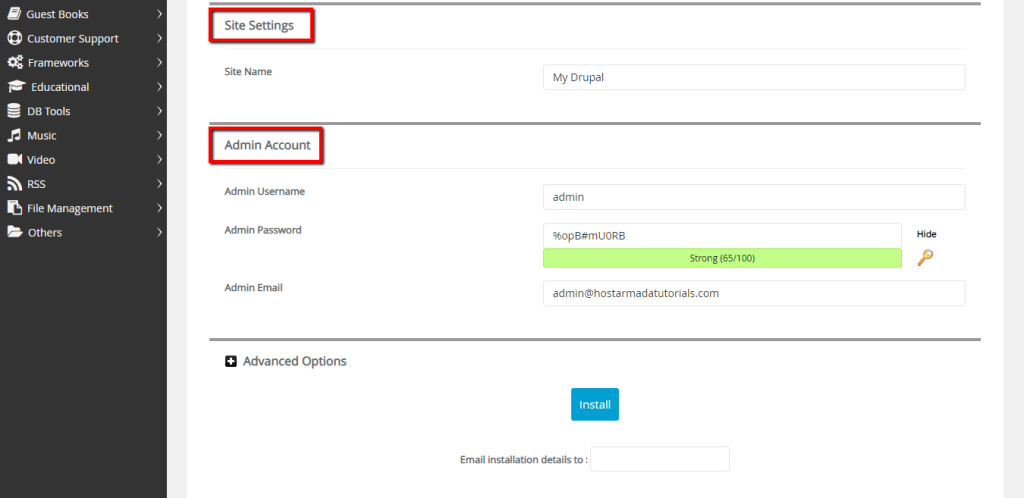Expand the RSS category chevron
Image resolution: width=1024 pixels, height=498 pixels.
click(159, 183)
